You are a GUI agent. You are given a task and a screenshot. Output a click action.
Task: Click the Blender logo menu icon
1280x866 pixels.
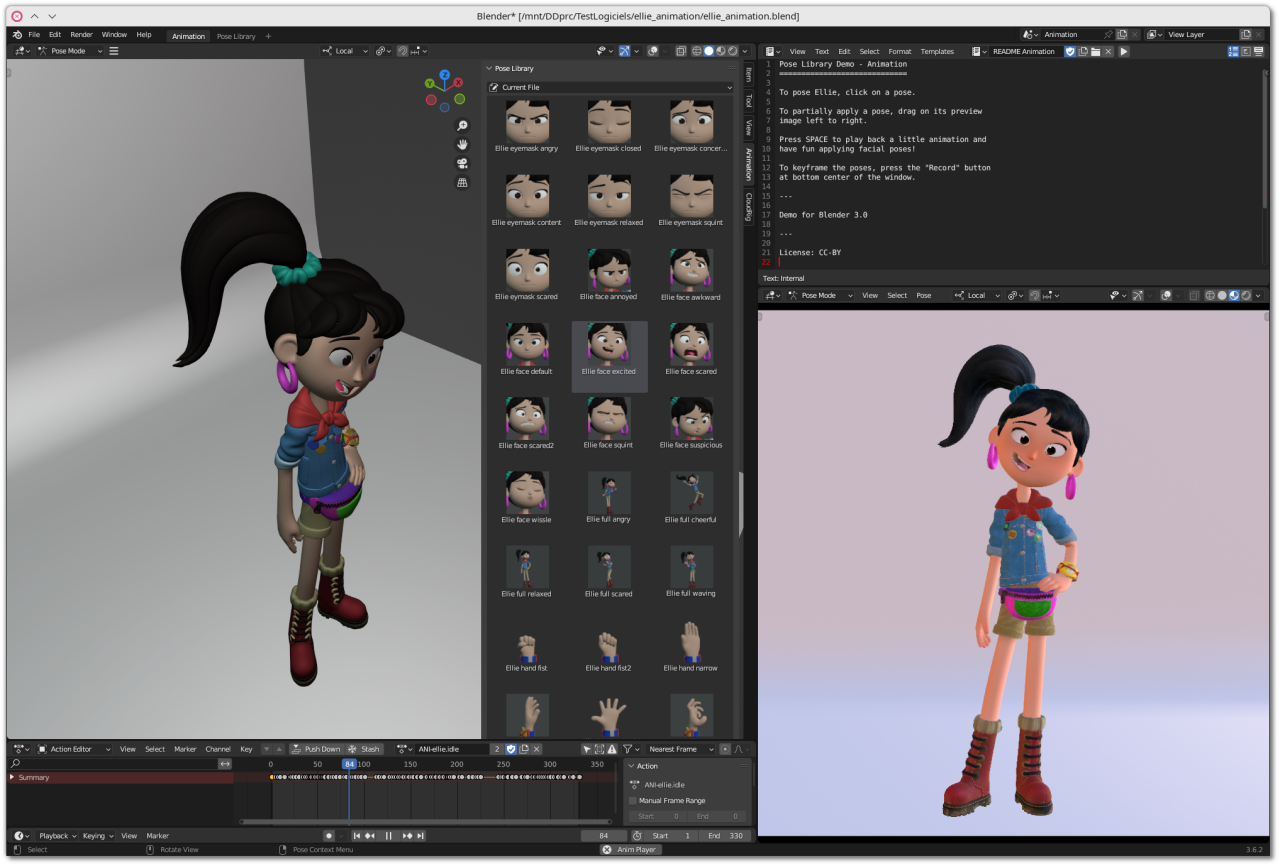coord(17,35)
